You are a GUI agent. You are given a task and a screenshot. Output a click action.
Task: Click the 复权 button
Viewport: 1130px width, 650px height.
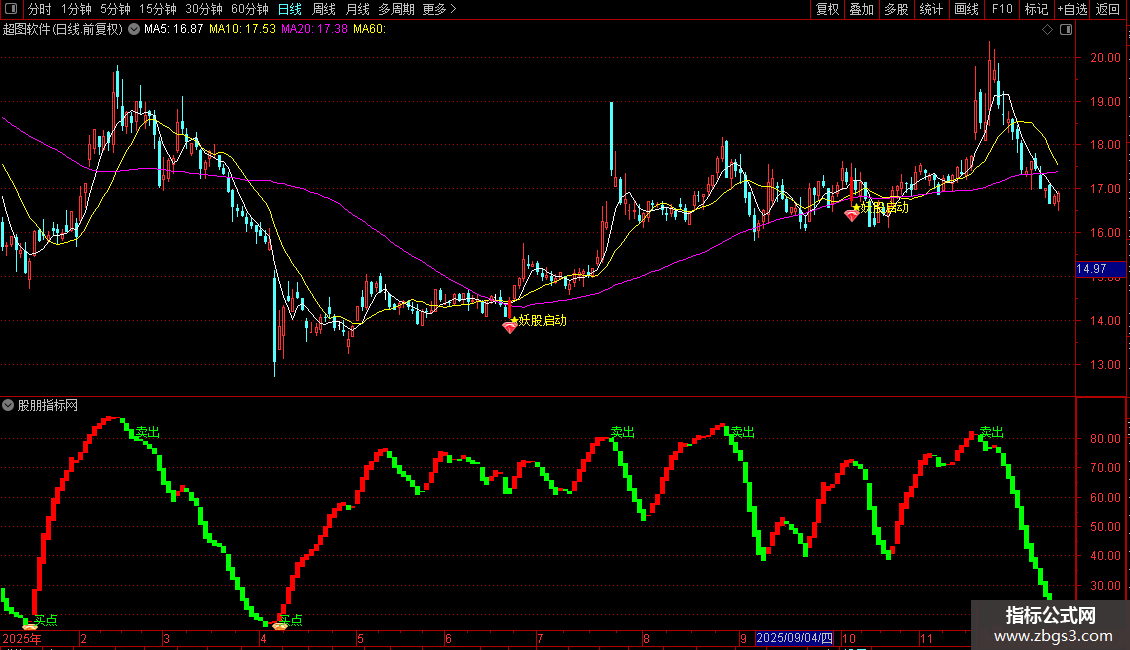(x=827, y=9)
